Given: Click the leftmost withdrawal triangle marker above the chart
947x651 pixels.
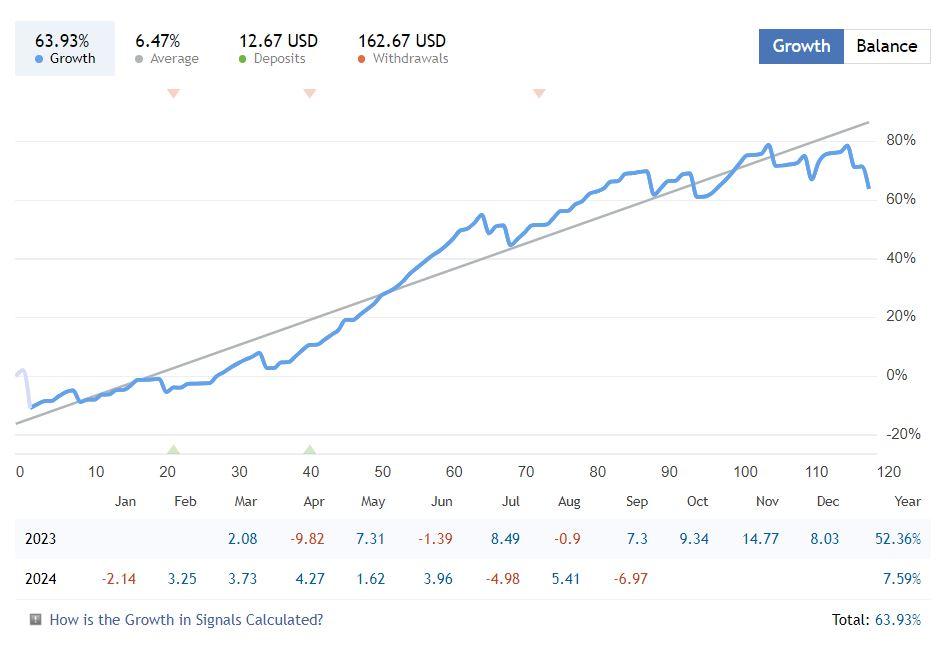Looking at the screenshot, I should [173, 93].
